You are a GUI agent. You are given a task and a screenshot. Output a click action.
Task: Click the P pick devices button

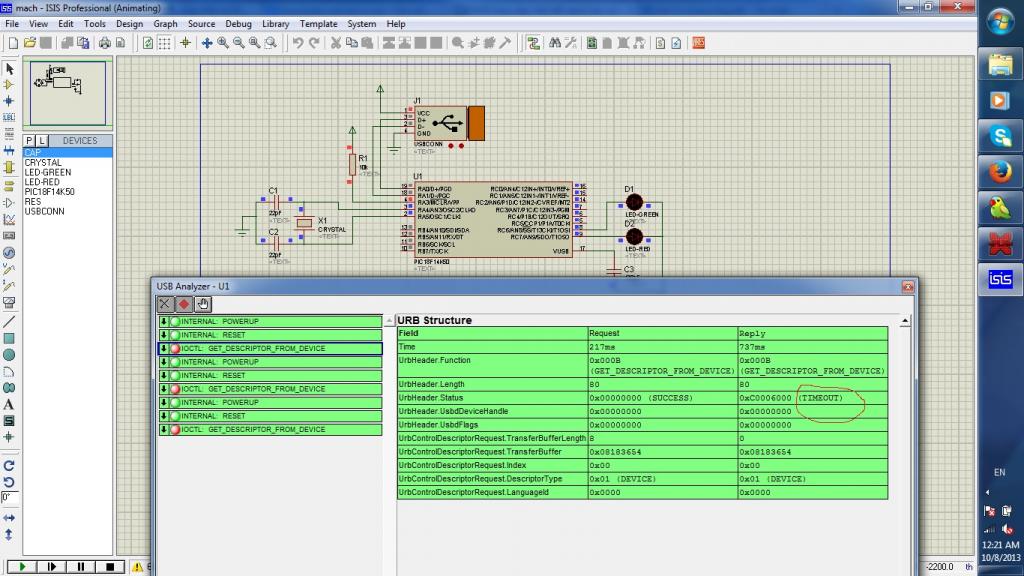[29, 141]
